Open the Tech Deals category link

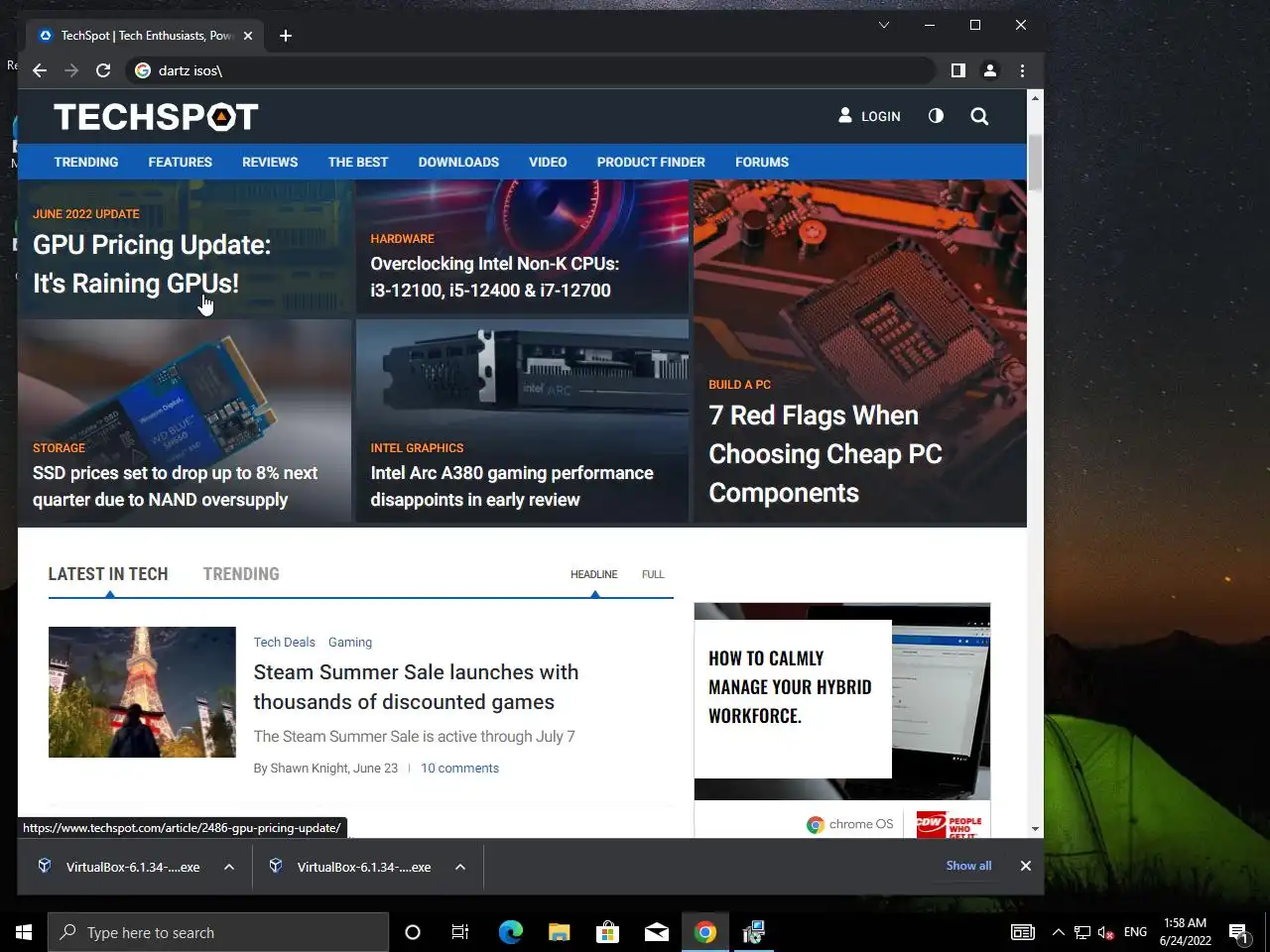click(x=284, y=643)
